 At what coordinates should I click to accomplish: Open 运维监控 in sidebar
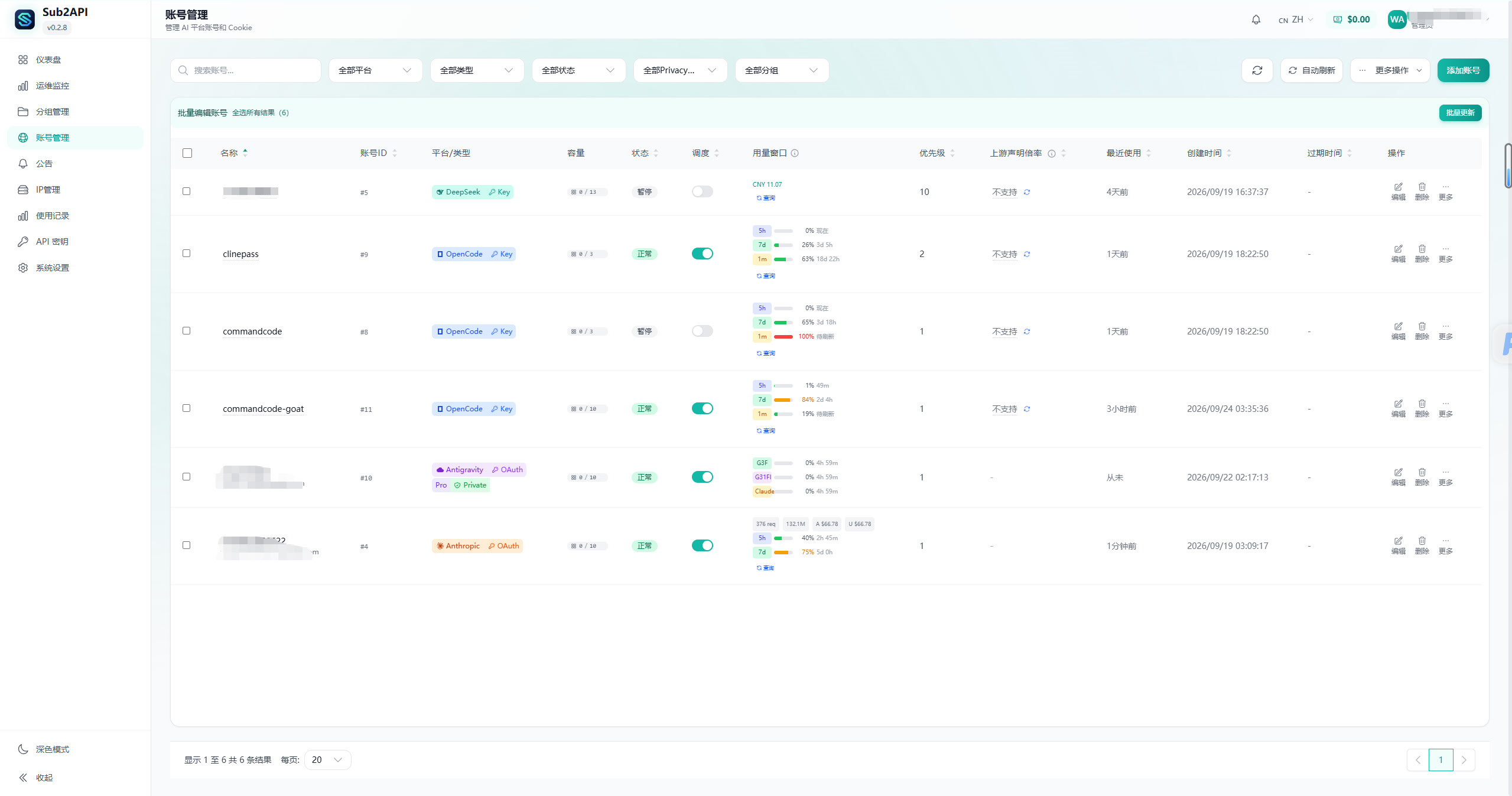[75, 86]
